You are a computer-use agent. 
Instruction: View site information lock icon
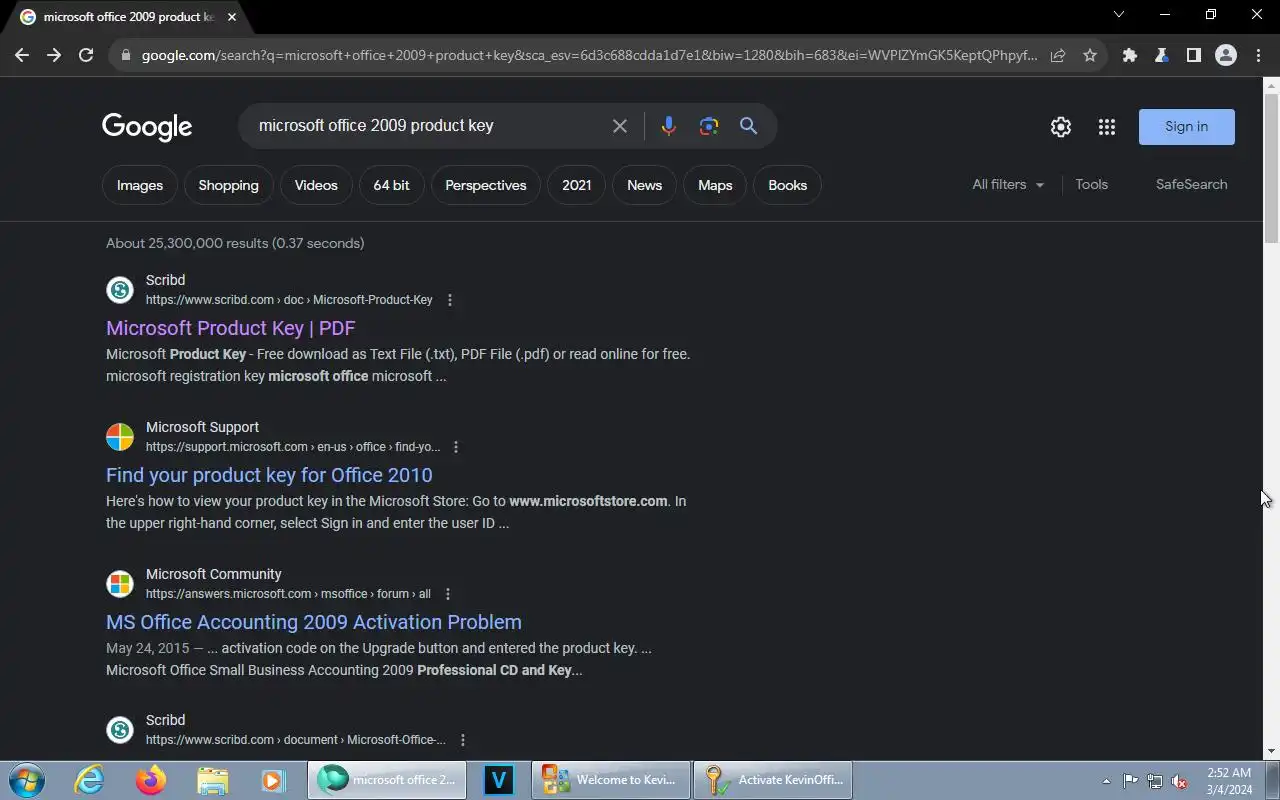[x=126, y=56]
